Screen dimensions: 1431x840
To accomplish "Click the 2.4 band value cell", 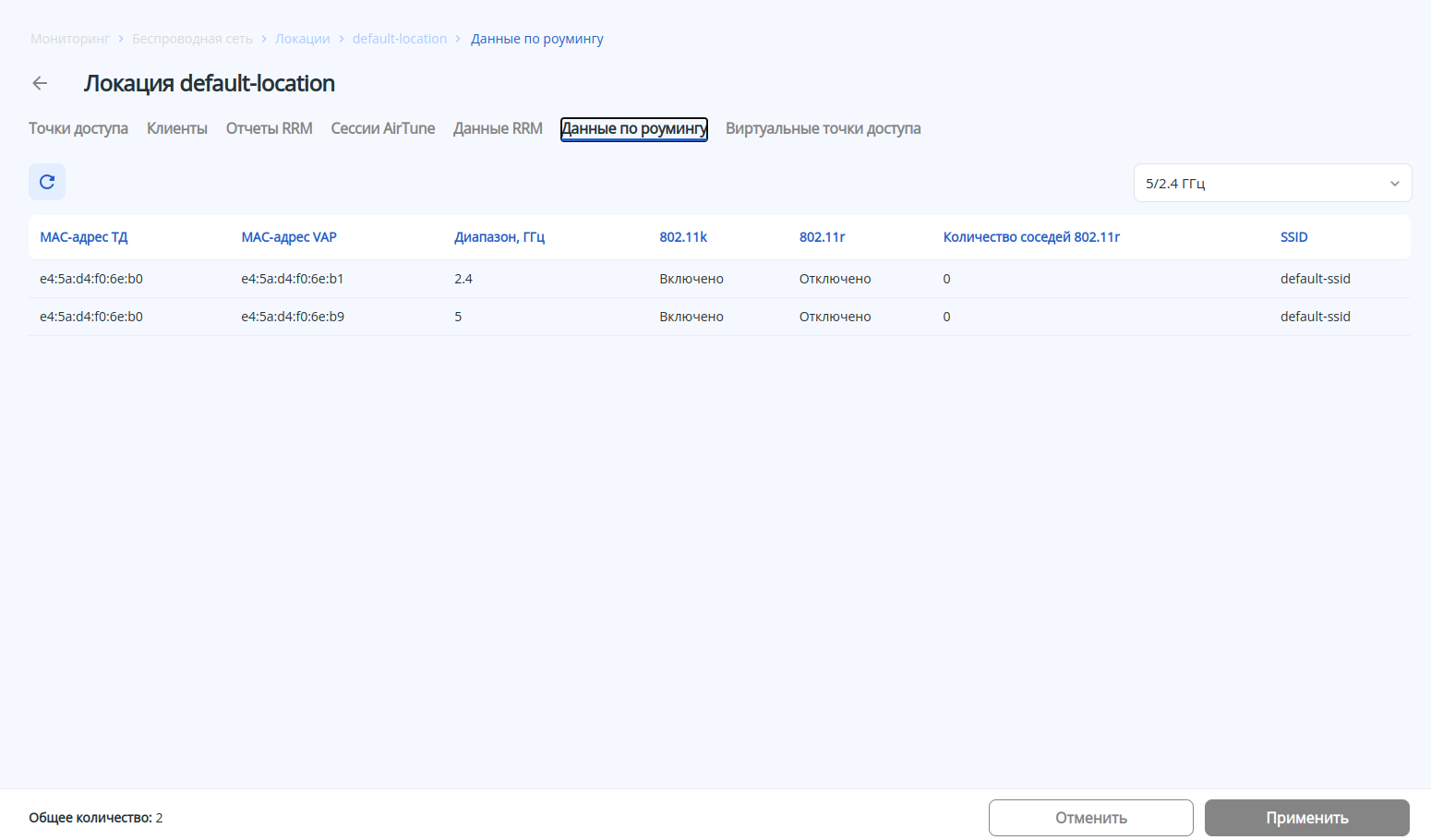I will coord(463,279).
